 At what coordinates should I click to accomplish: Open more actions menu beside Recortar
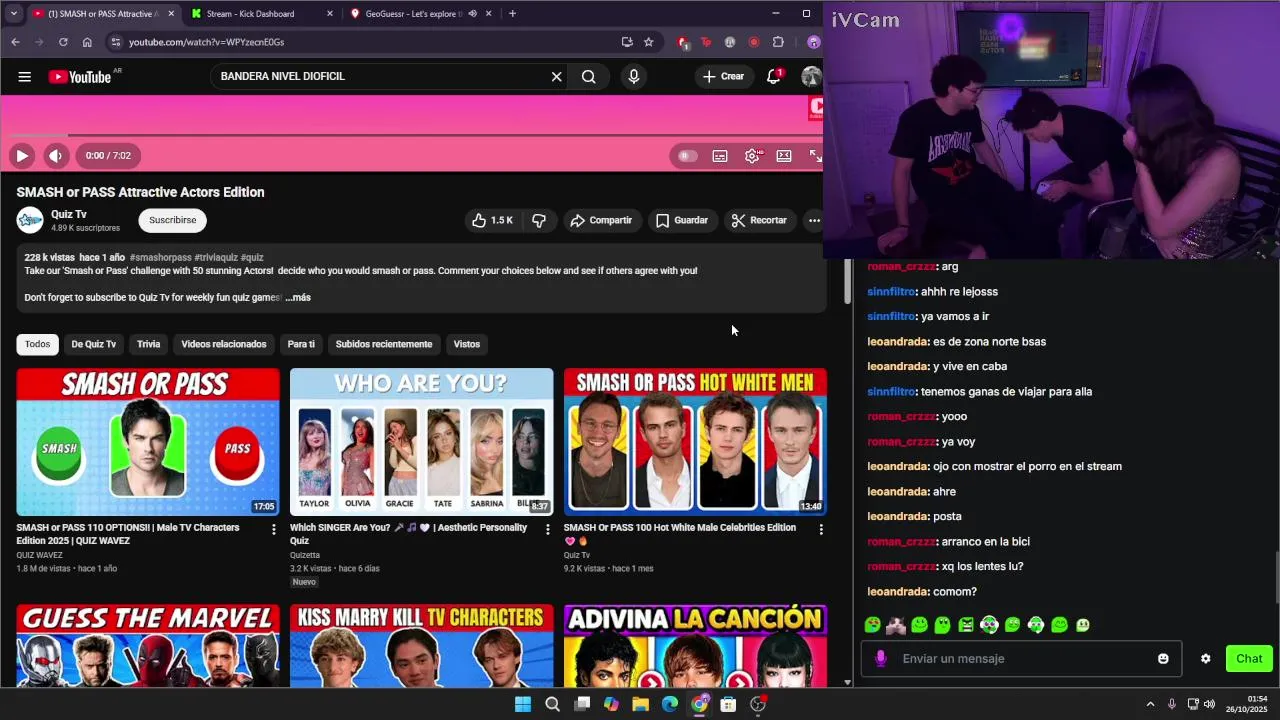pos(814,220)
